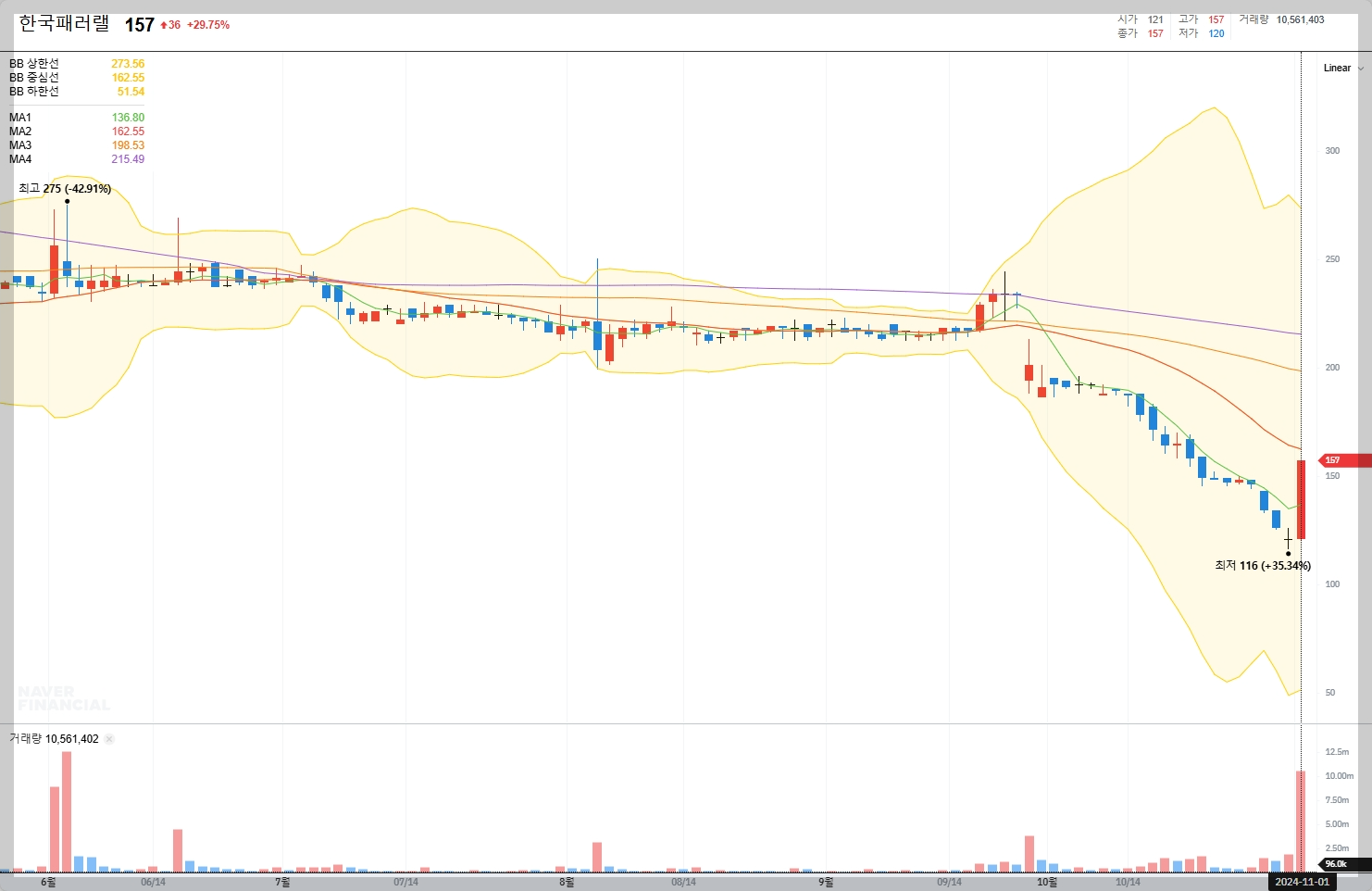Click the 5.00m volume axis label

(x=1337, y=824)
